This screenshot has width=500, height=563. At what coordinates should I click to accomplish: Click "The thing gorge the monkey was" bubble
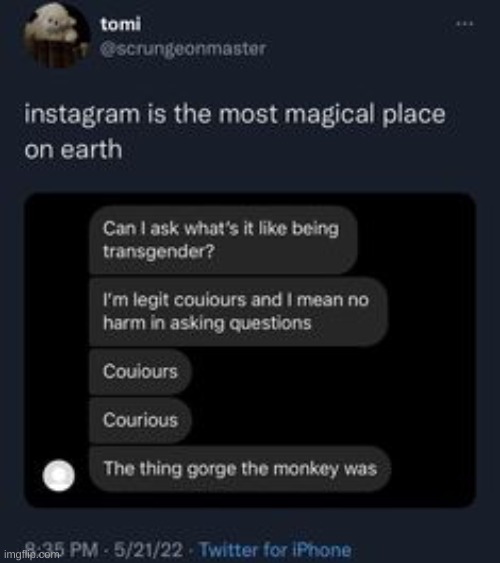coord(240,469)
